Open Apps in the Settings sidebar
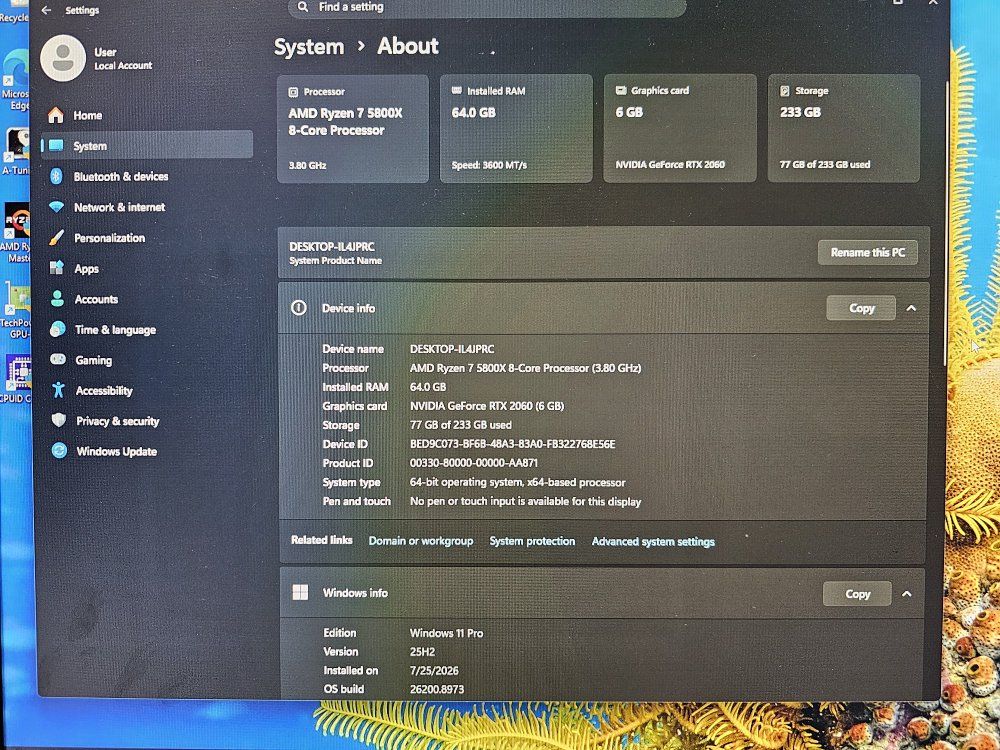 147,268
